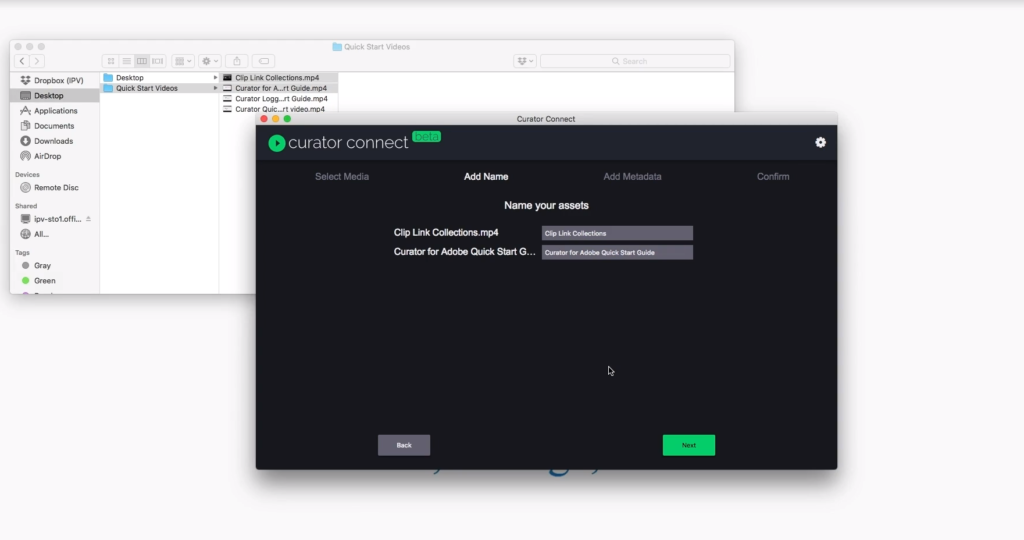
Task: Select Curator Logg...rt Guide.mp4 in Finder
Action: tap(279, 99)
